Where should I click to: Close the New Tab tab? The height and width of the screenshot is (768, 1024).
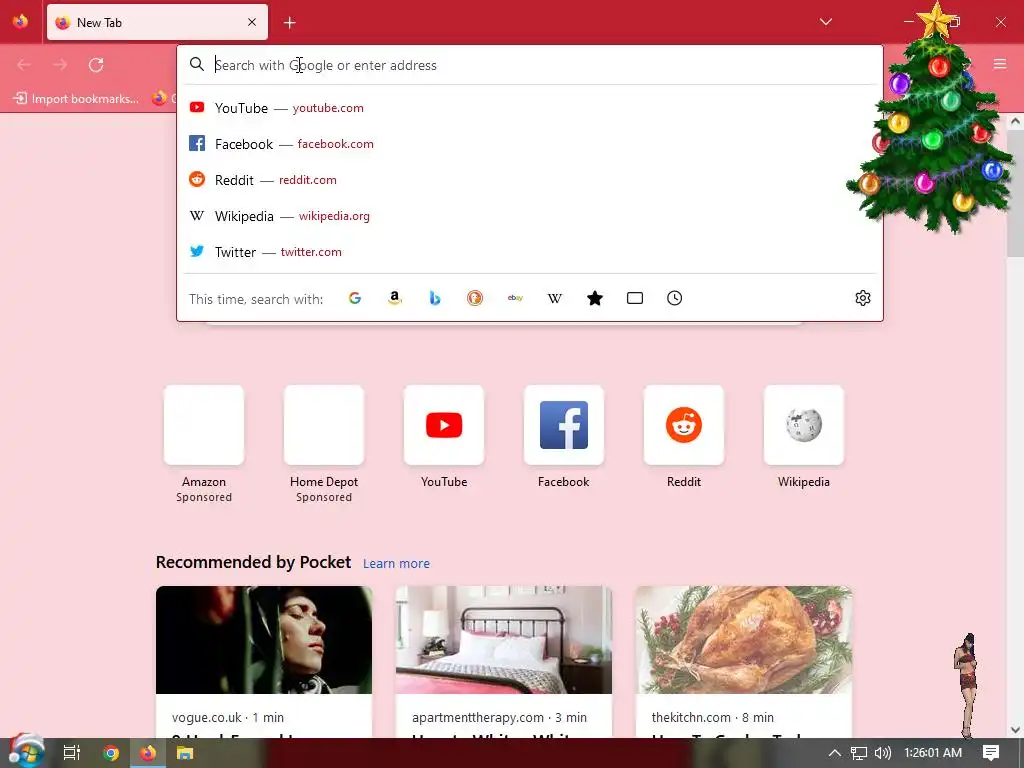[251, 22]
